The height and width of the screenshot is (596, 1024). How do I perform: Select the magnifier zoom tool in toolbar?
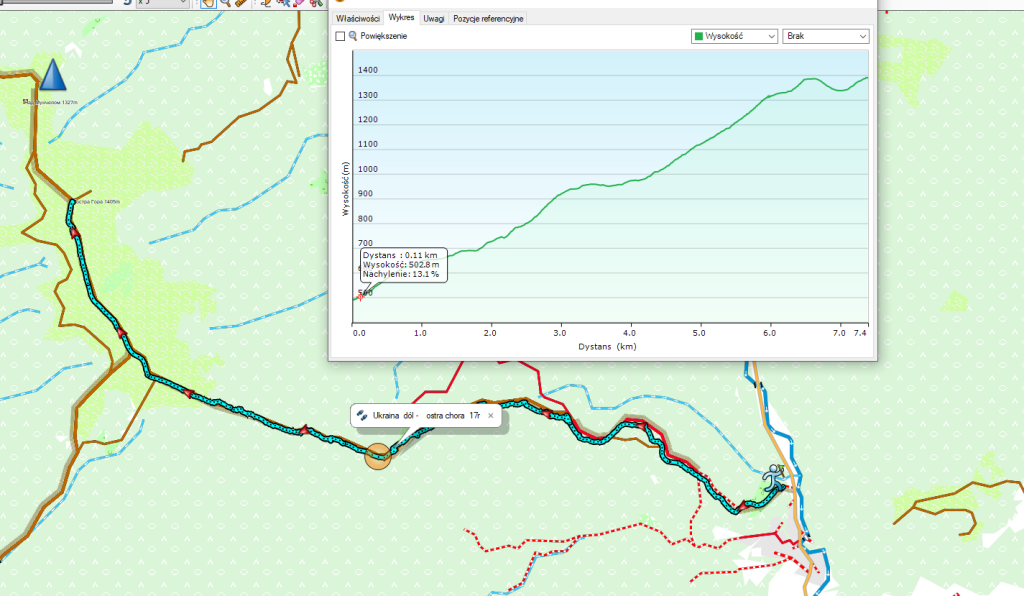pos(224,3)
